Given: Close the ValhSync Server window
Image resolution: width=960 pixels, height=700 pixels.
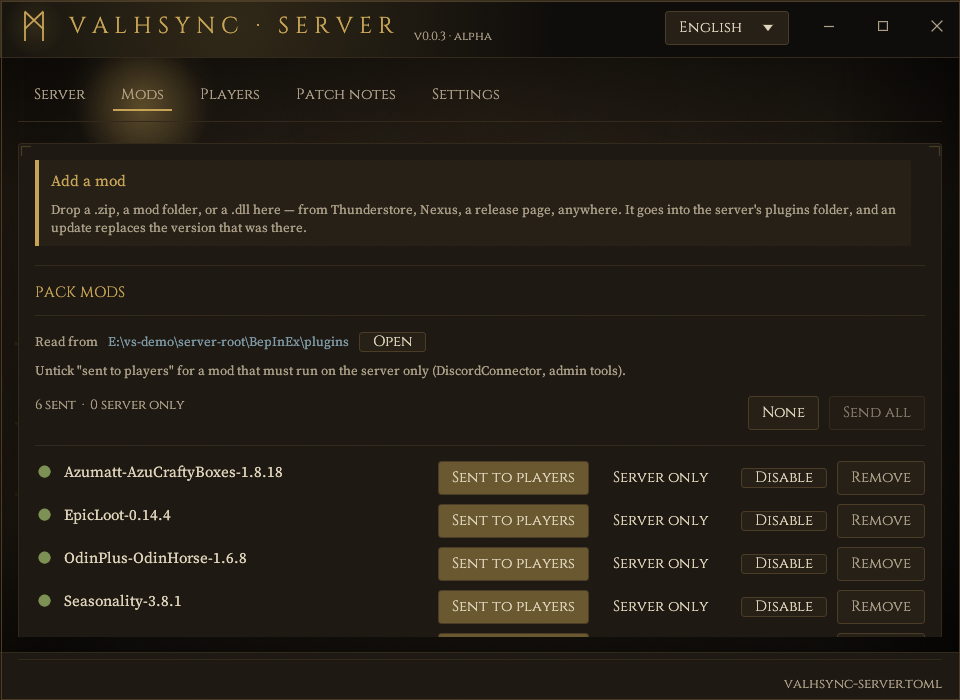Looking at the screenshot, I should pos(936,26).
